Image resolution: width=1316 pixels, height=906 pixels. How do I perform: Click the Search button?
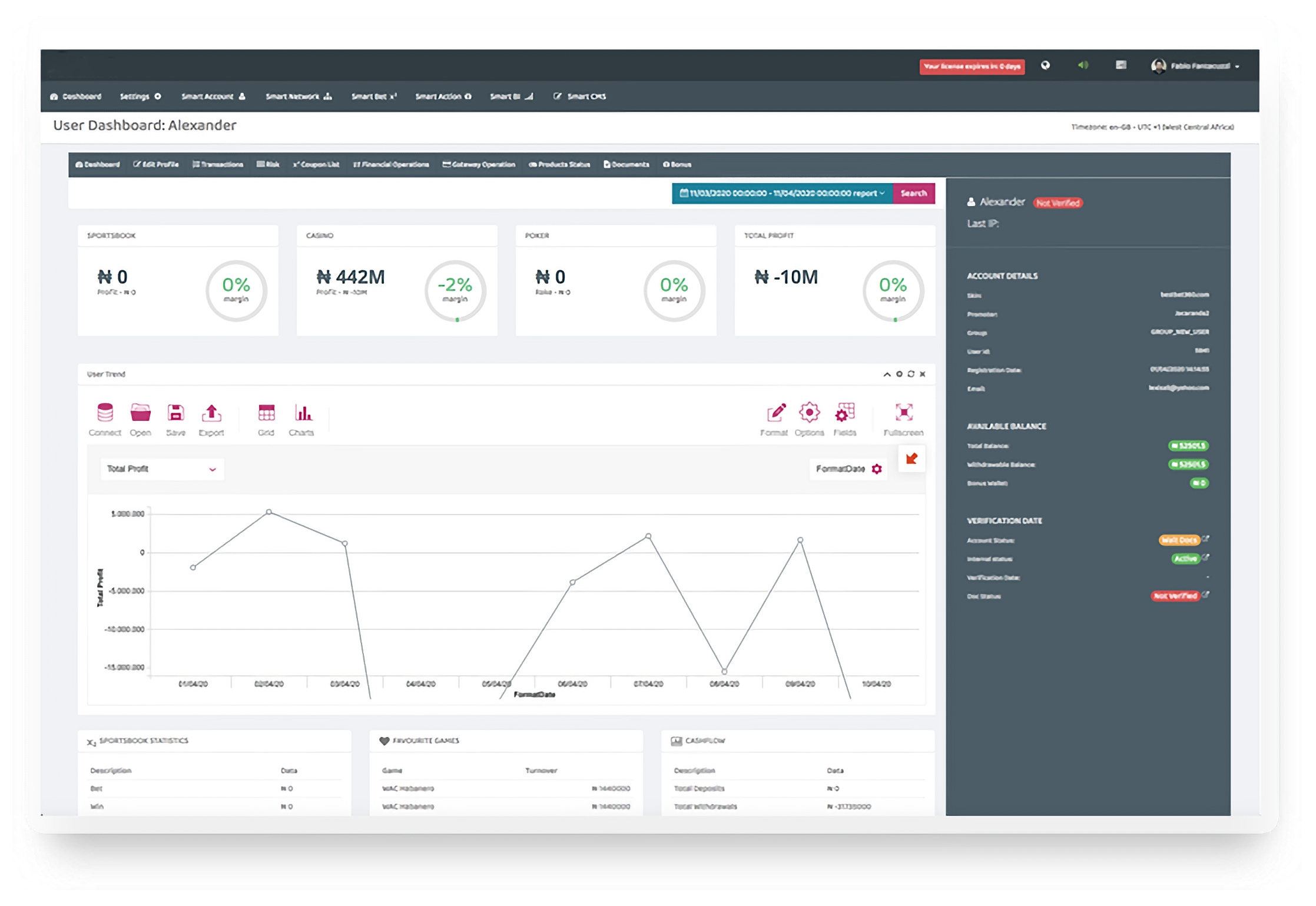(913, 194)
